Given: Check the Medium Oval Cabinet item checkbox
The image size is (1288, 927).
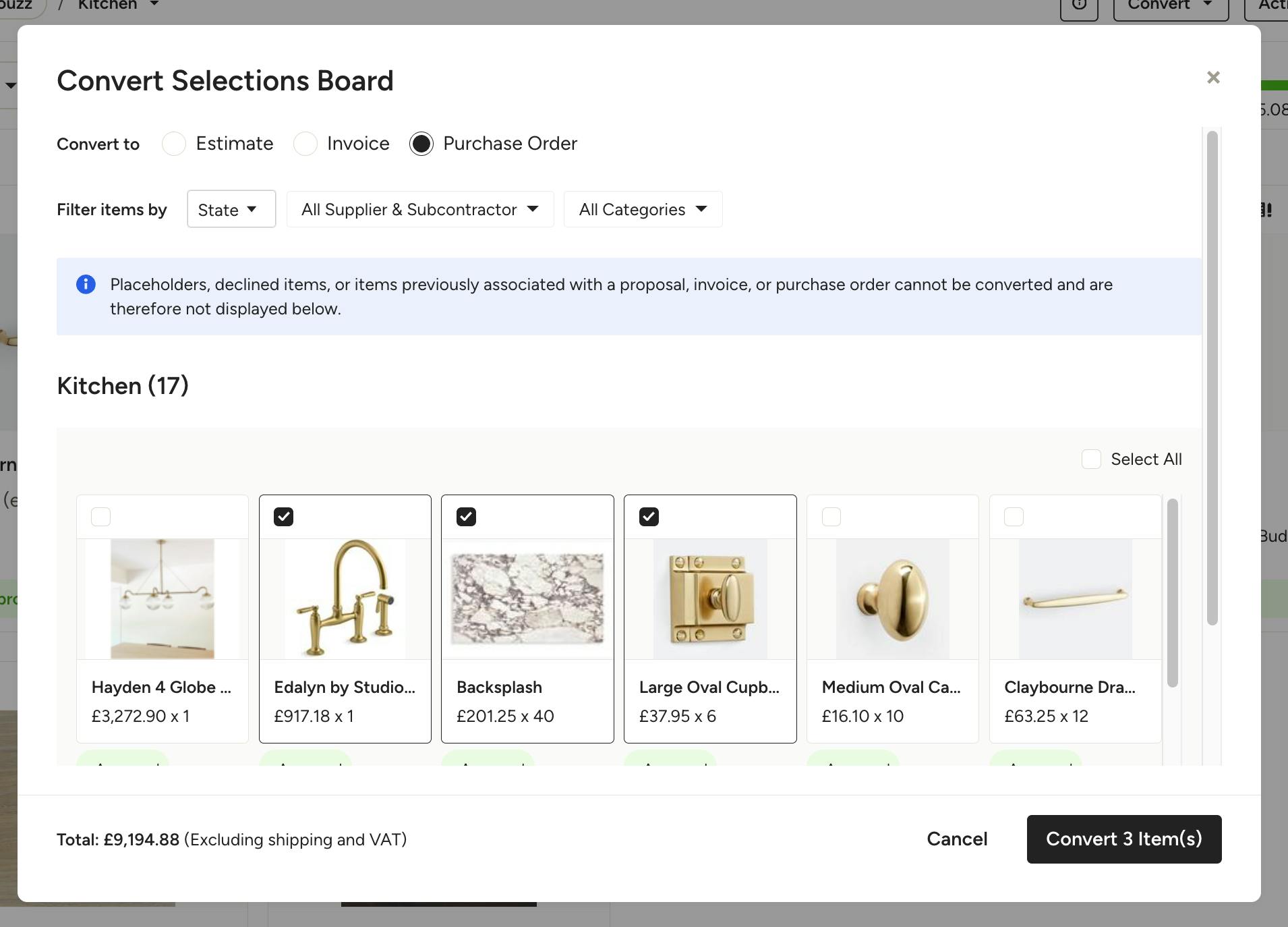Looking at the screenshot, I should click(831, 517).
